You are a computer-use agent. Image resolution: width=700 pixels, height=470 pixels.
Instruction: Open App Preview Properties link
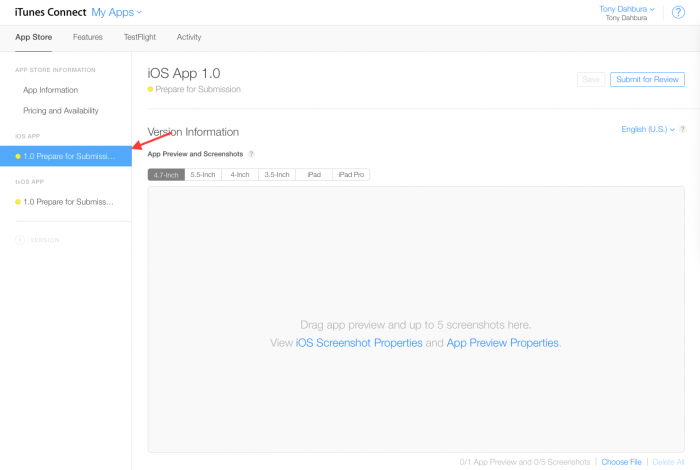point(503,343)
